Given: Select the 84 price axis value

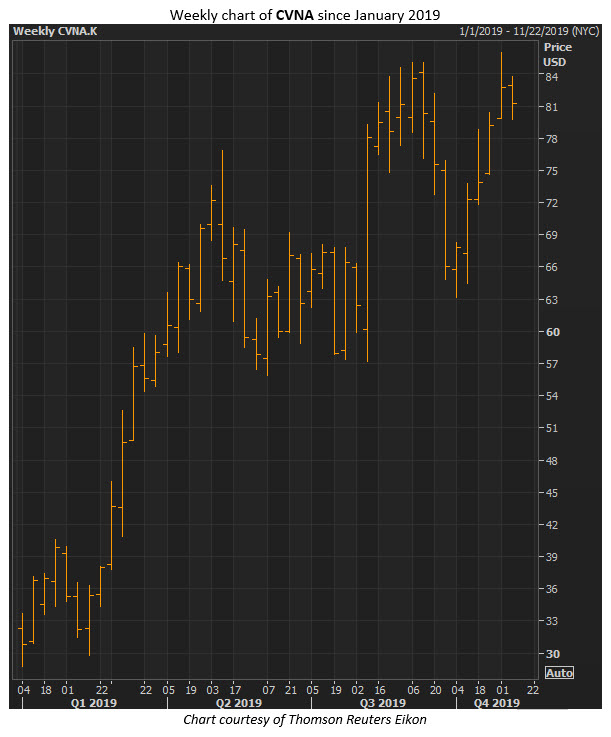Looking at the screenshot, I should pyautogui.click(x=551, y=77).
